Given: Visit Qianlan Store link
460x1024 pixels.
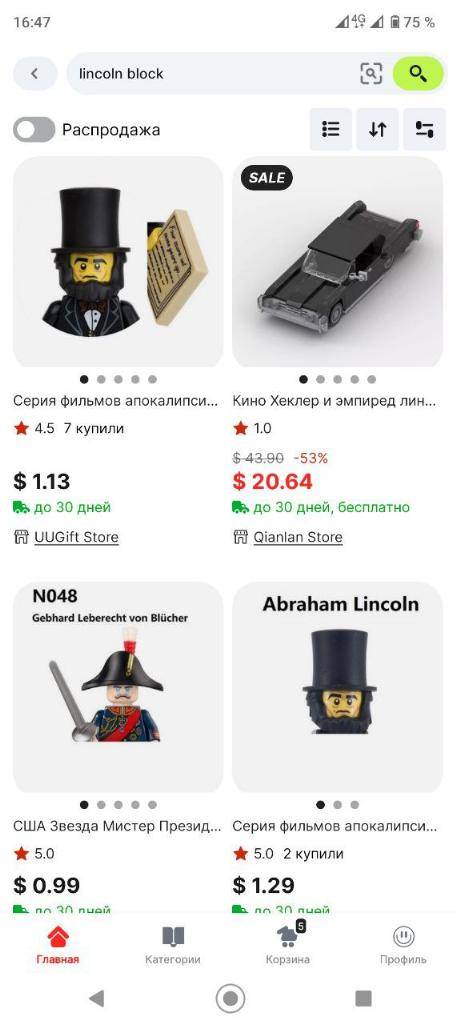Looking at the screenshot, I should click(298, 537).
